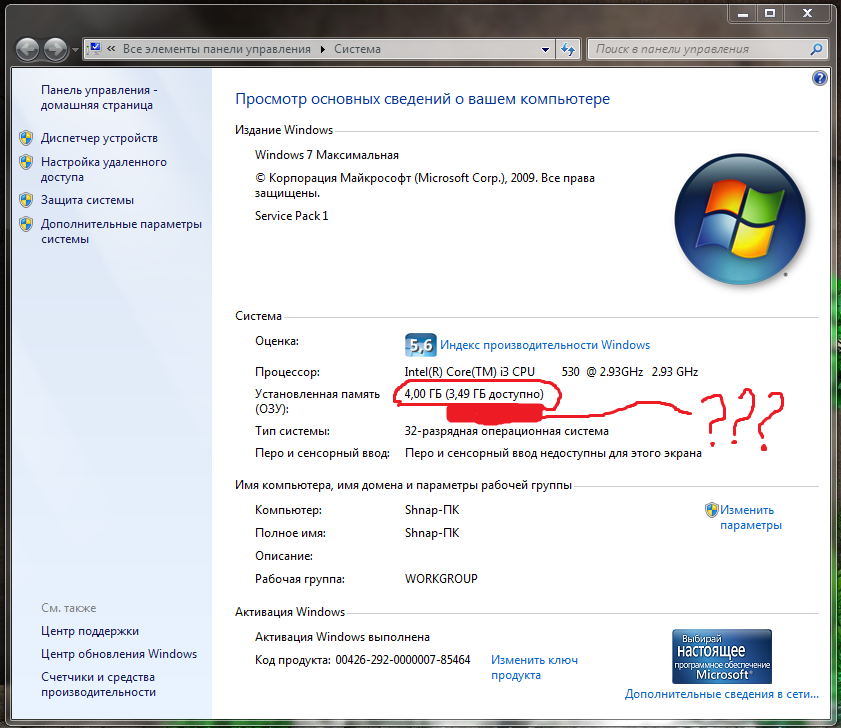Click the page heading 'Просмотр основных сведений о вашем компьютере'
Screen dimensions: 841x728
pos(423,99)
